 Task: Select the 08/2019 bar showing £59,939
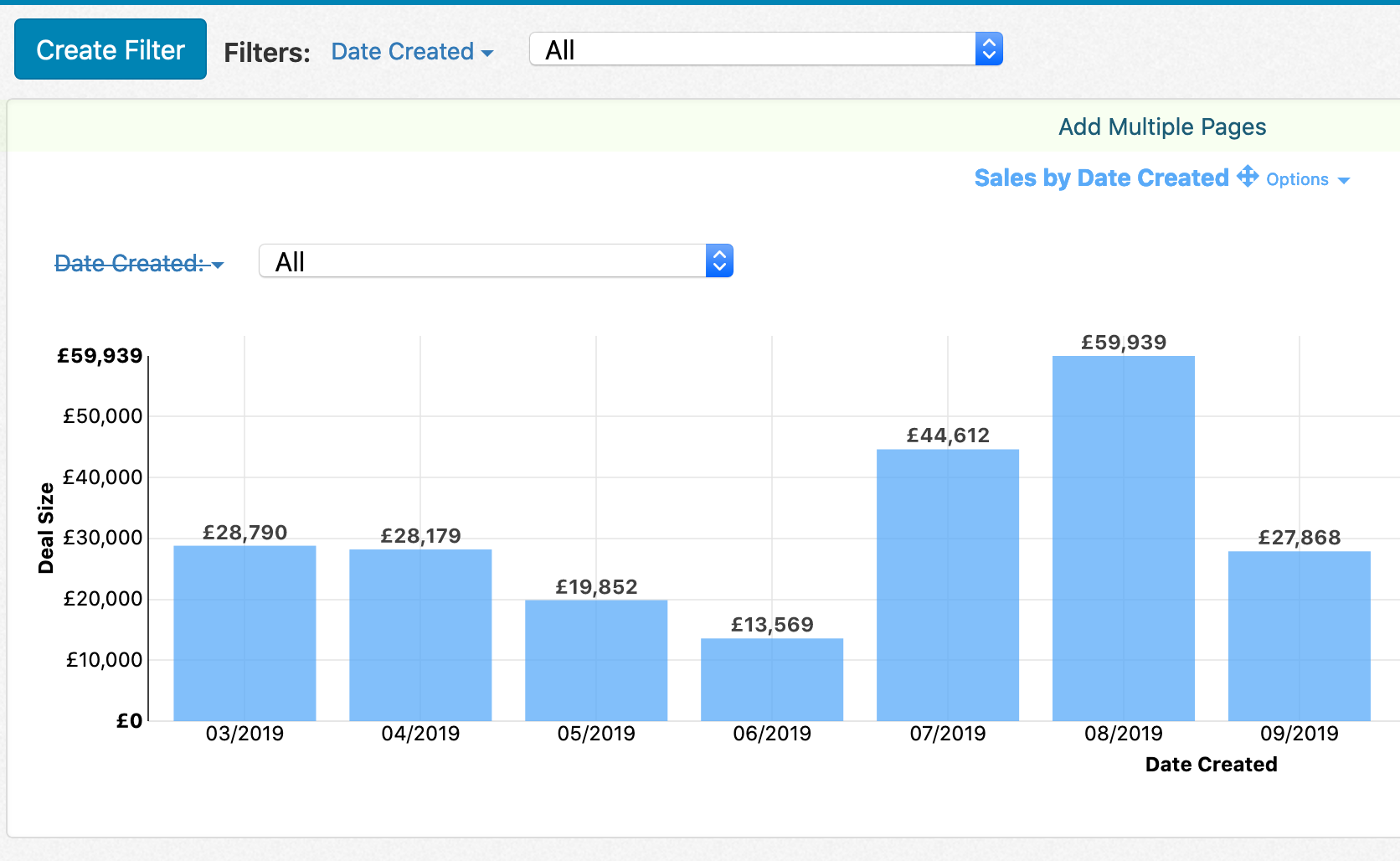click(x=1123, y=536)
